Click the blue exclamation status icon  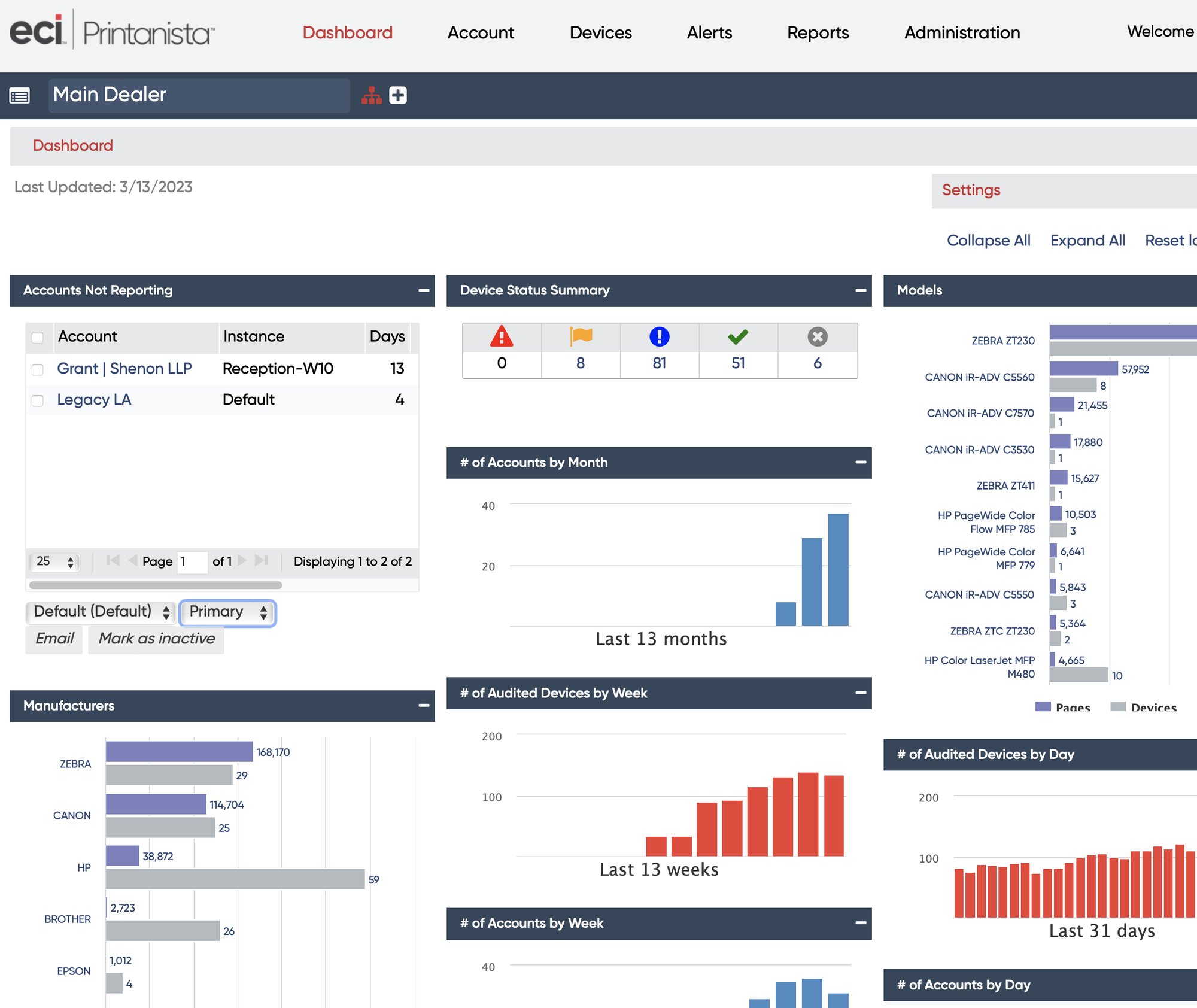(659, 336)
